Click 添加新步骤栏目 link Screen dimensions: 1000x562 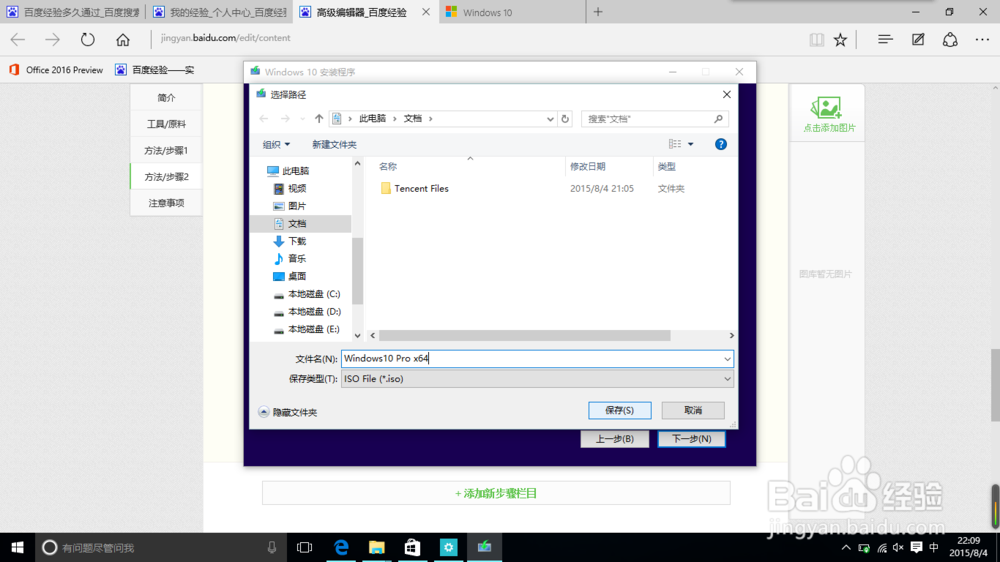496,493
